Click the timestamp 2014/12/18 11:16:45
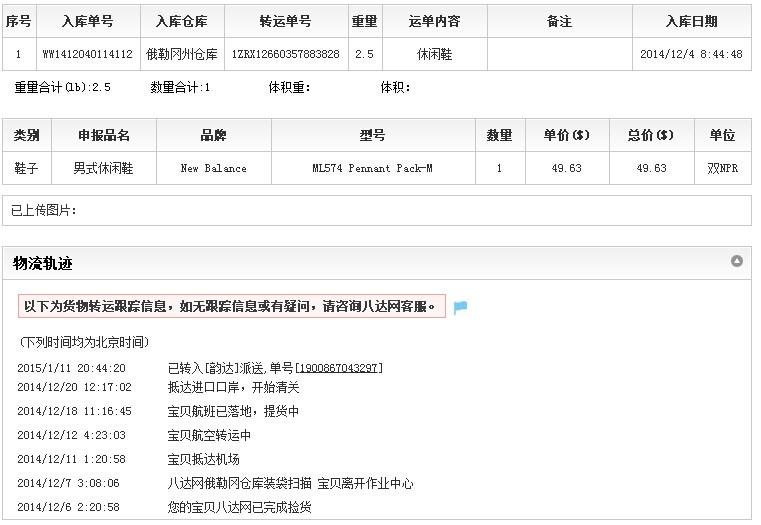Viewport: 761px width, 525px height. point(74,411)
